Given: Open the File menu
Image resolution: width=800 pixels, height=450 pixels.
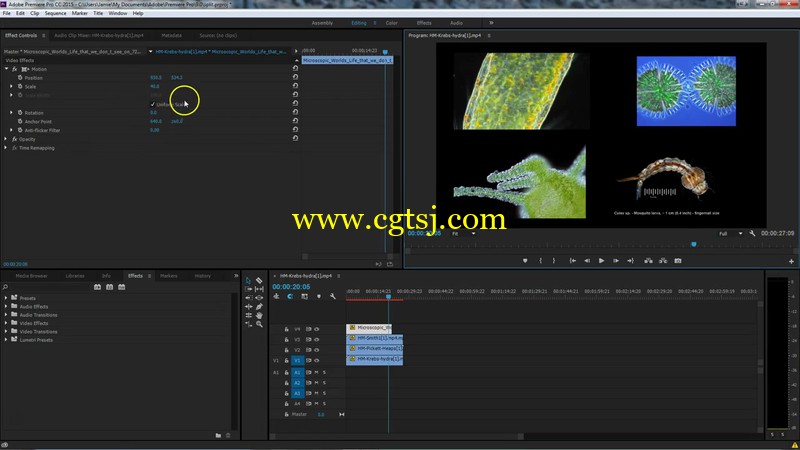Looking at the screenshot, I should [x=7, y=13].
